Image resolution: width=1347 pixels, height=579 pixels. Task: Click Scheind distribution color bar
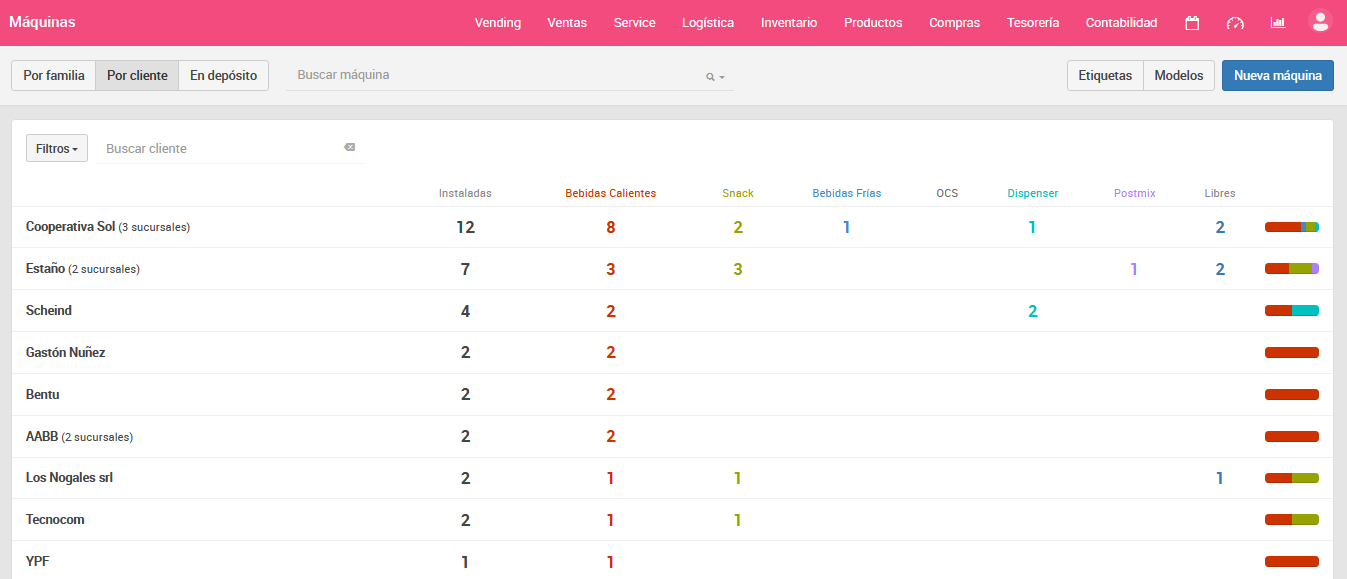pyautogui.click(x=1292, y=311)
